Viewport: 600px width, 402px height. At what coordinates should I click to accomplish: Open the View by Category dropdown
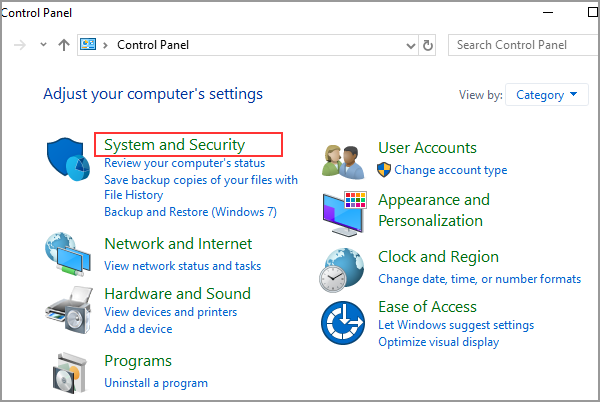[546, 94]
